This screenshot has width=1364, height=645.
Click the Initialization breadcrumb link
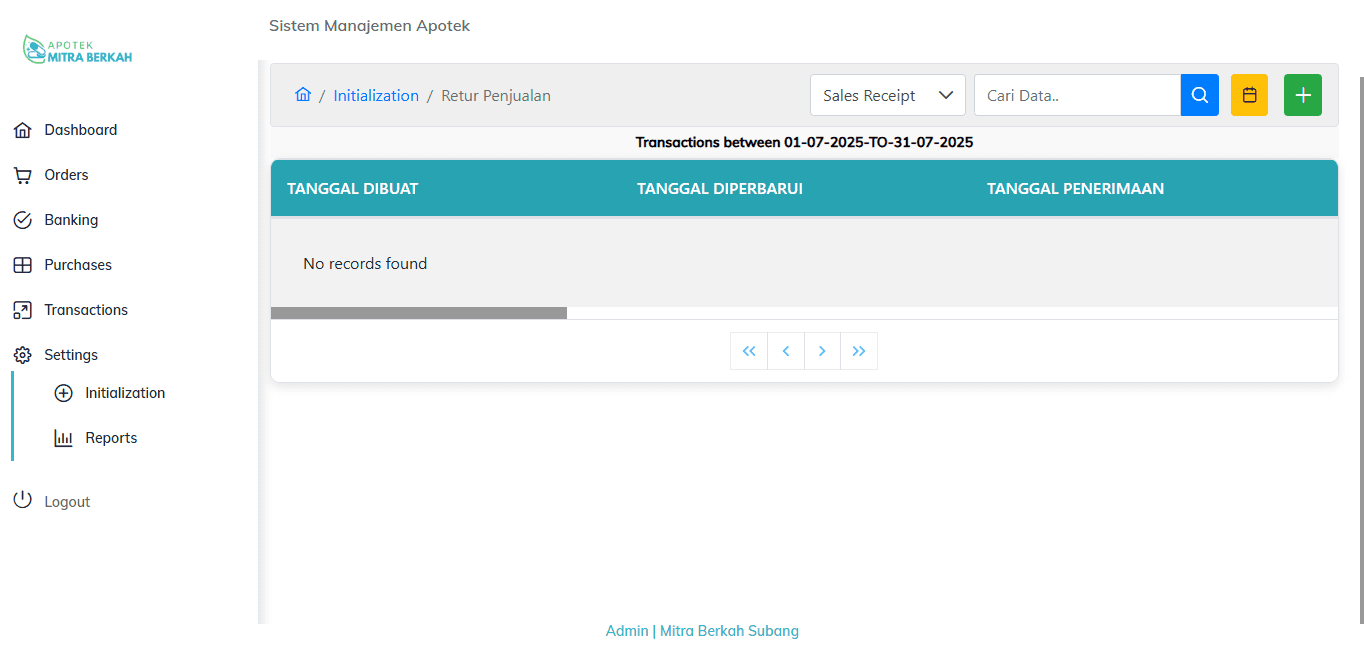click(x=376, y=96)
